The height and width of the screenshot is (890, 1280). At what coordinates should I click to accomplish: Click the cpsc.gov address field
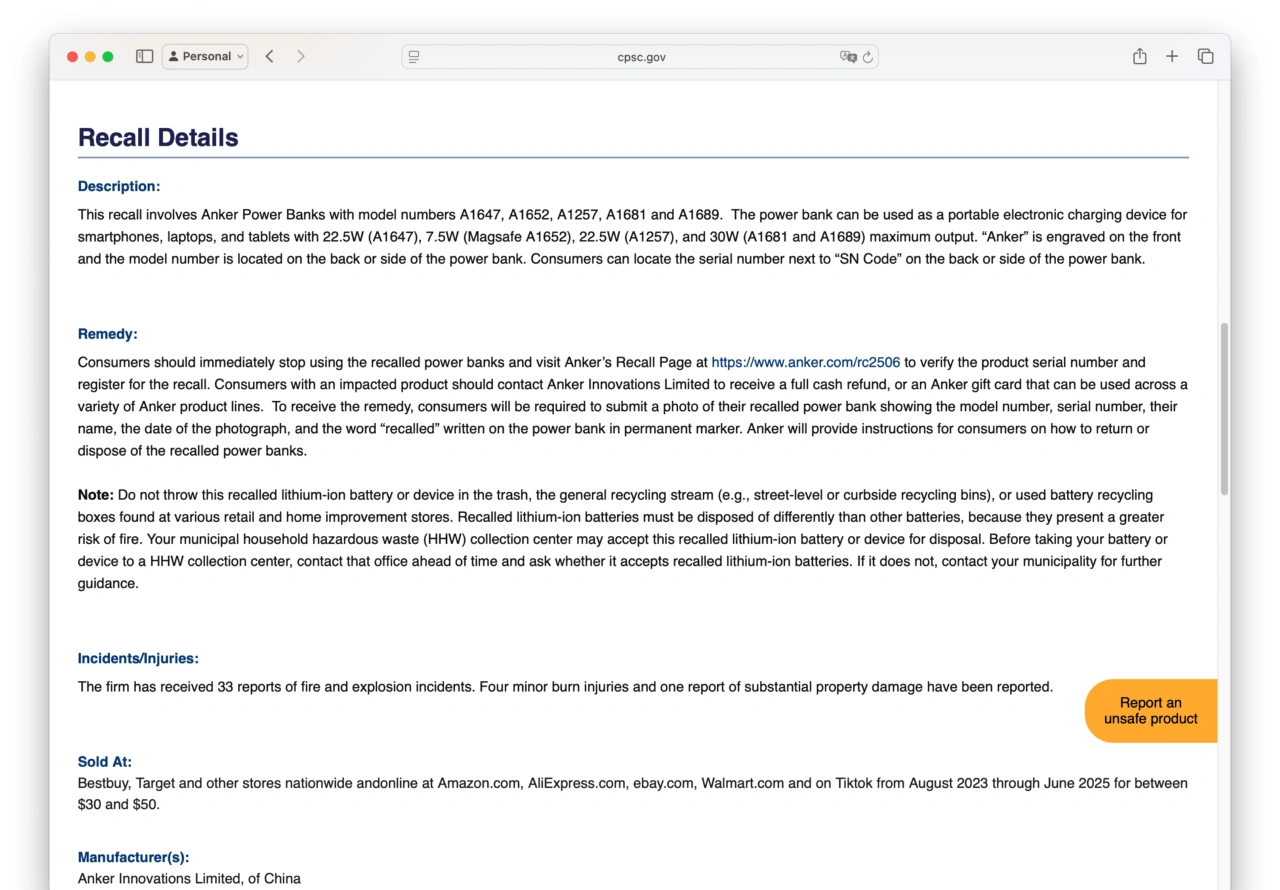(x=640, y=57)
